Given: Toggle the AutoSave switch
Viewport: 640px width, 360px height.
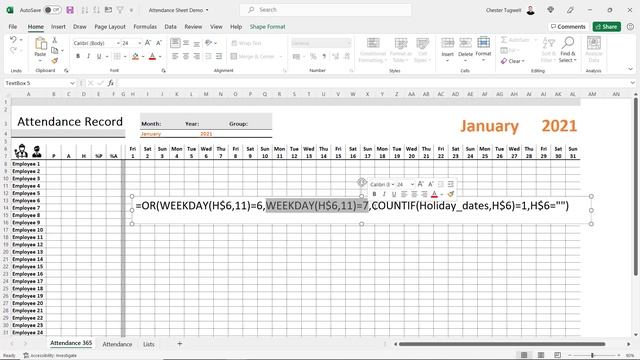Looking at the screenshot, I should (x=53, y=10).
